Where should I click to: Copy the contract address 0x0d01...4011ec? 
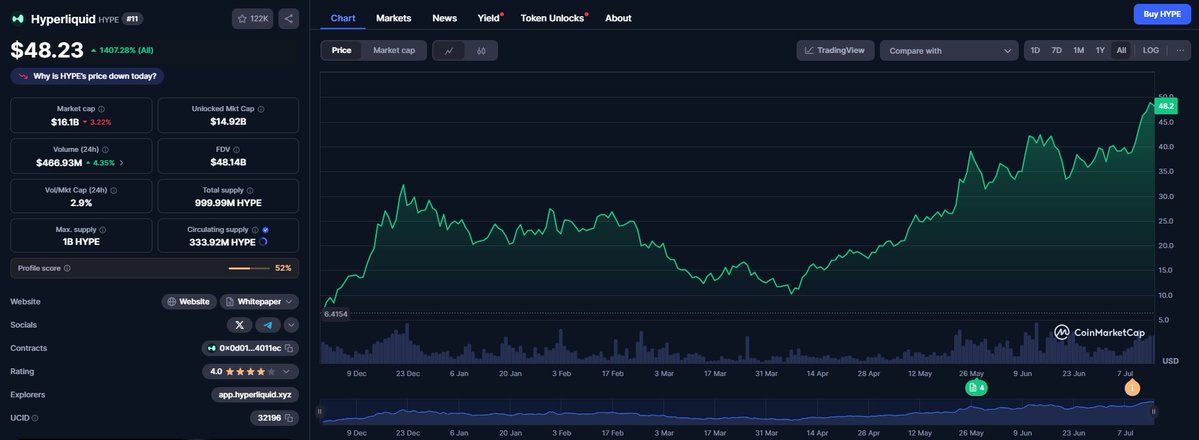(289, 348)
